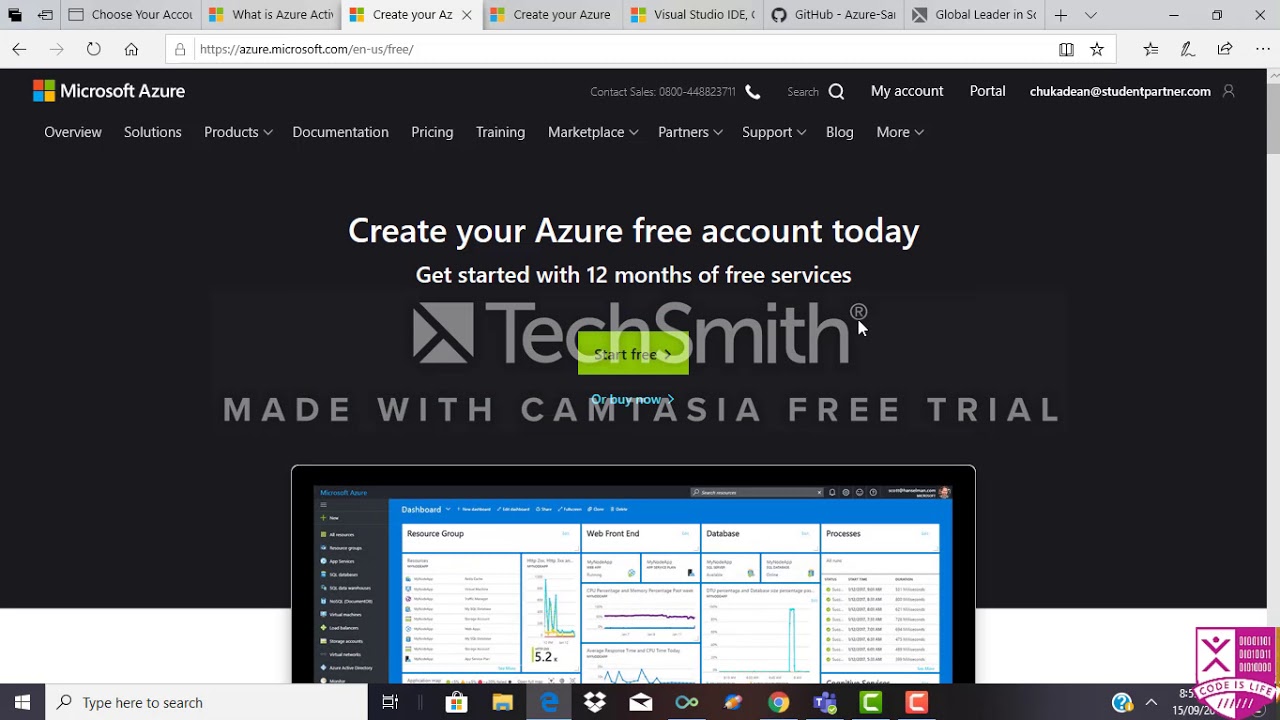Reload the page with refresh icon
The image size is (1280, 720).
(93, 49)
